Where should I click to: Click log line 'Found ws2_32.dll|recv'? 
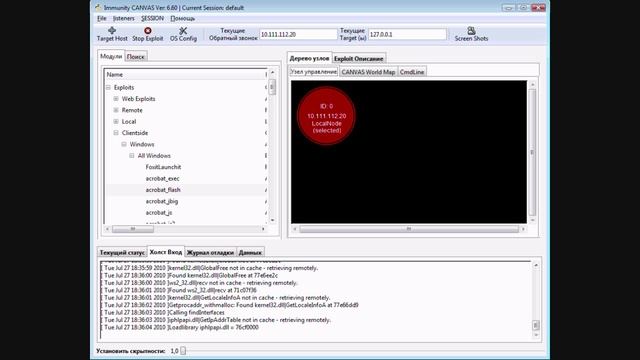tap(179, 290)
